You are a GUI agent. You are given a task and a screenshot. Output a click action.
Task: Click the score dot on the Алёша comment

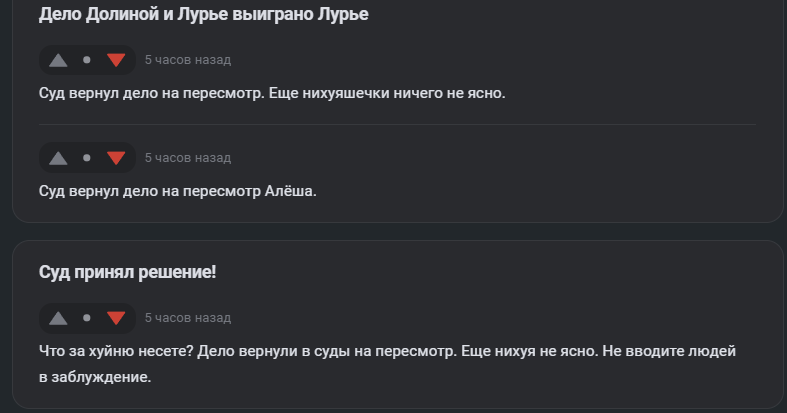pos(87,158)
